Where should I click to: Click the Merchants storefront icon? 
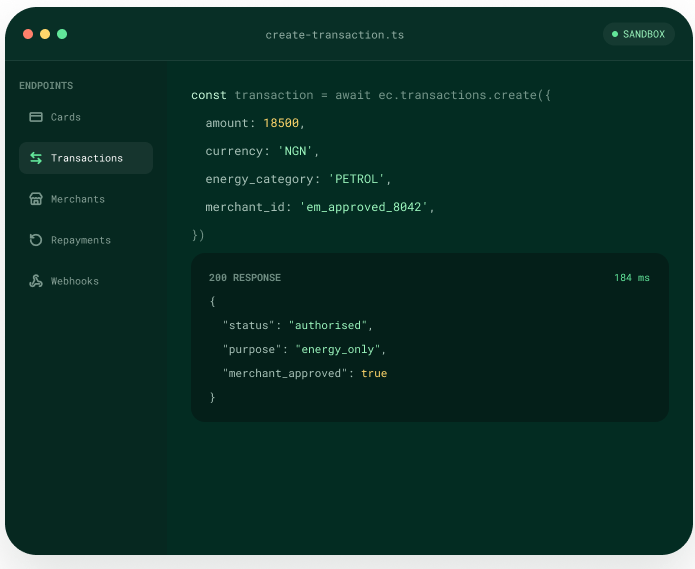[36, 199]
